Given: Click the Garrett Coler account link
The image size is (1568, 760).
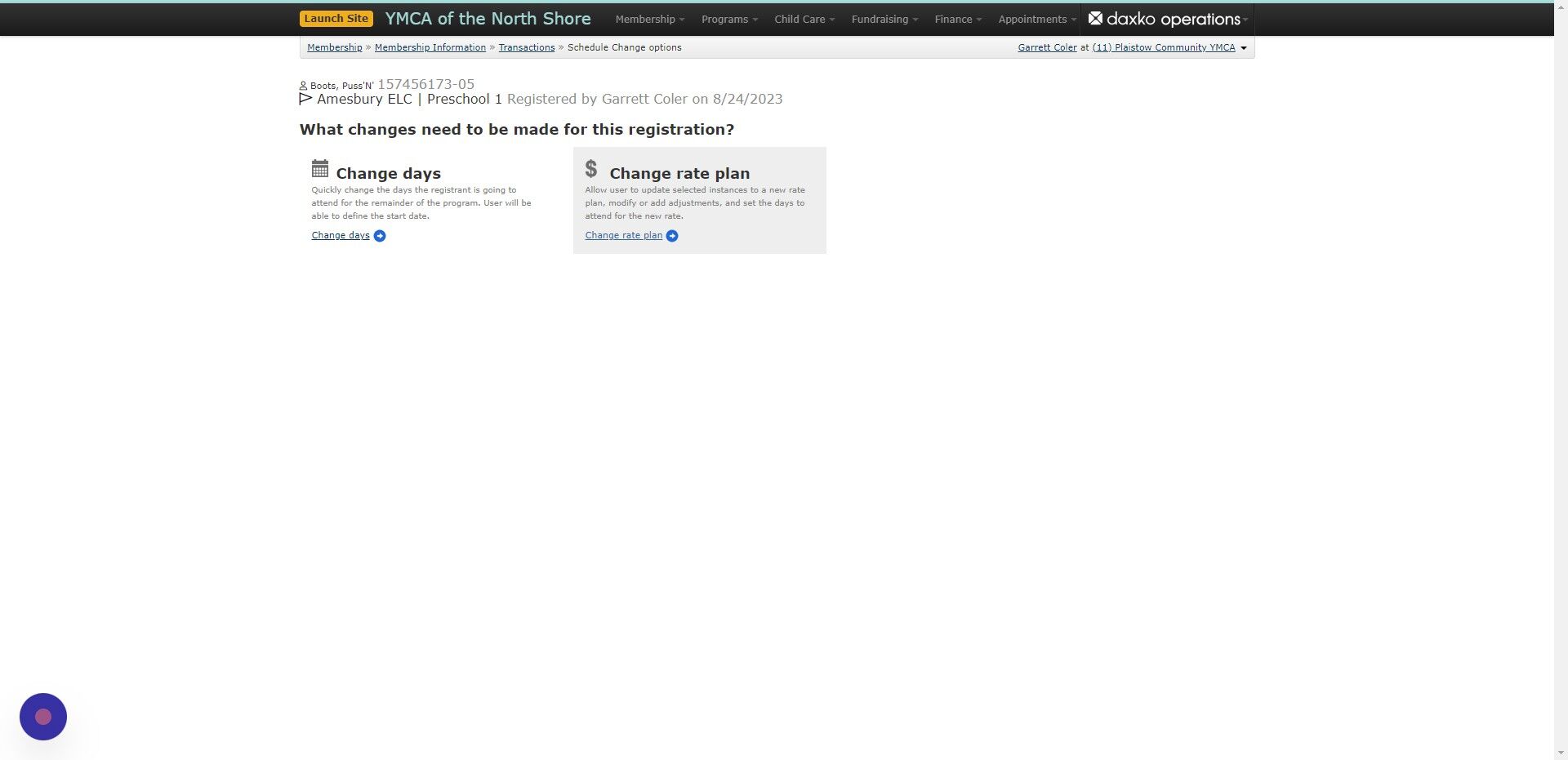Looking at the screenshot, I should [x=1047, y=47].
